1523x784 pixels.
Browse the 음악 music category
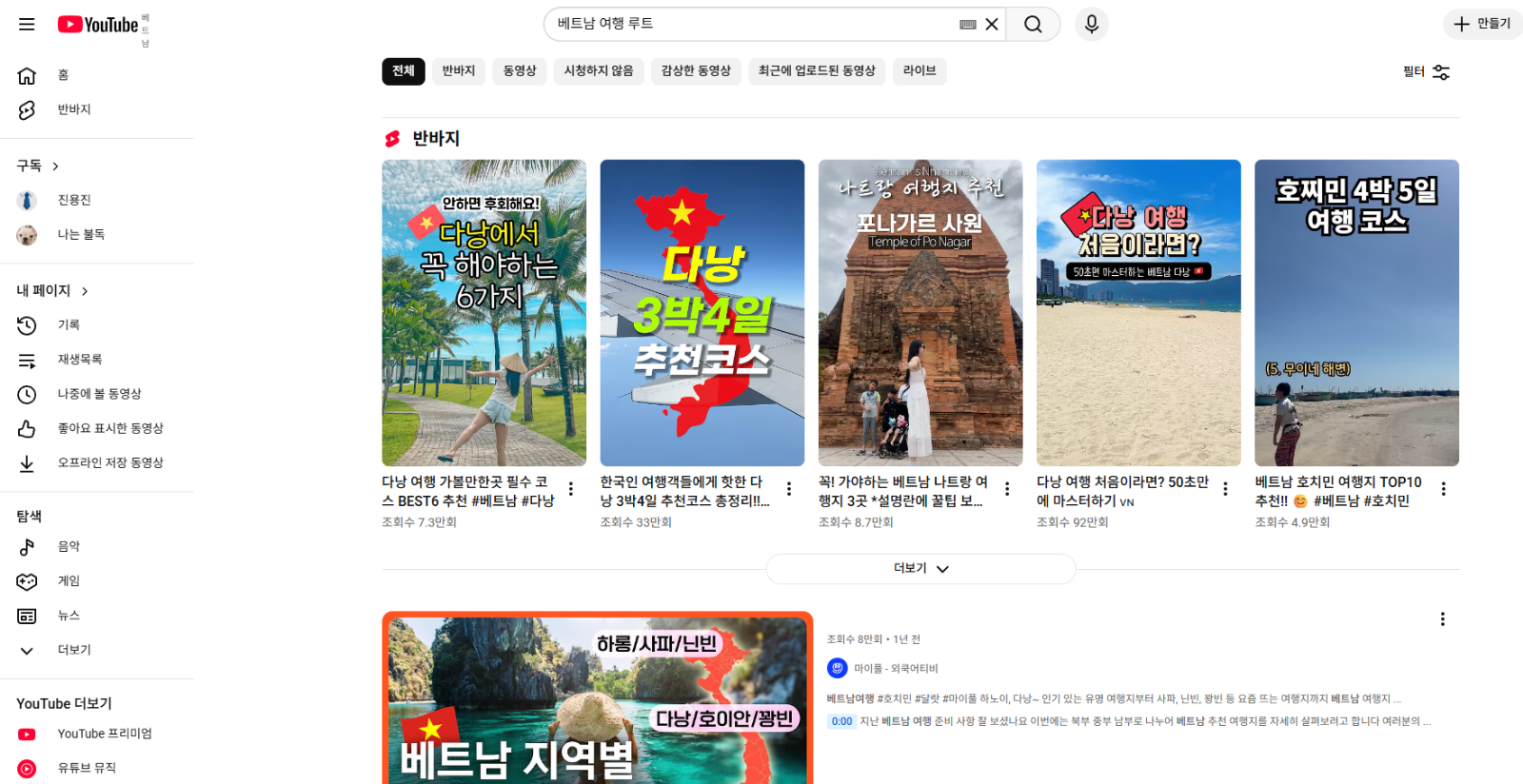(x=97, y=547)
